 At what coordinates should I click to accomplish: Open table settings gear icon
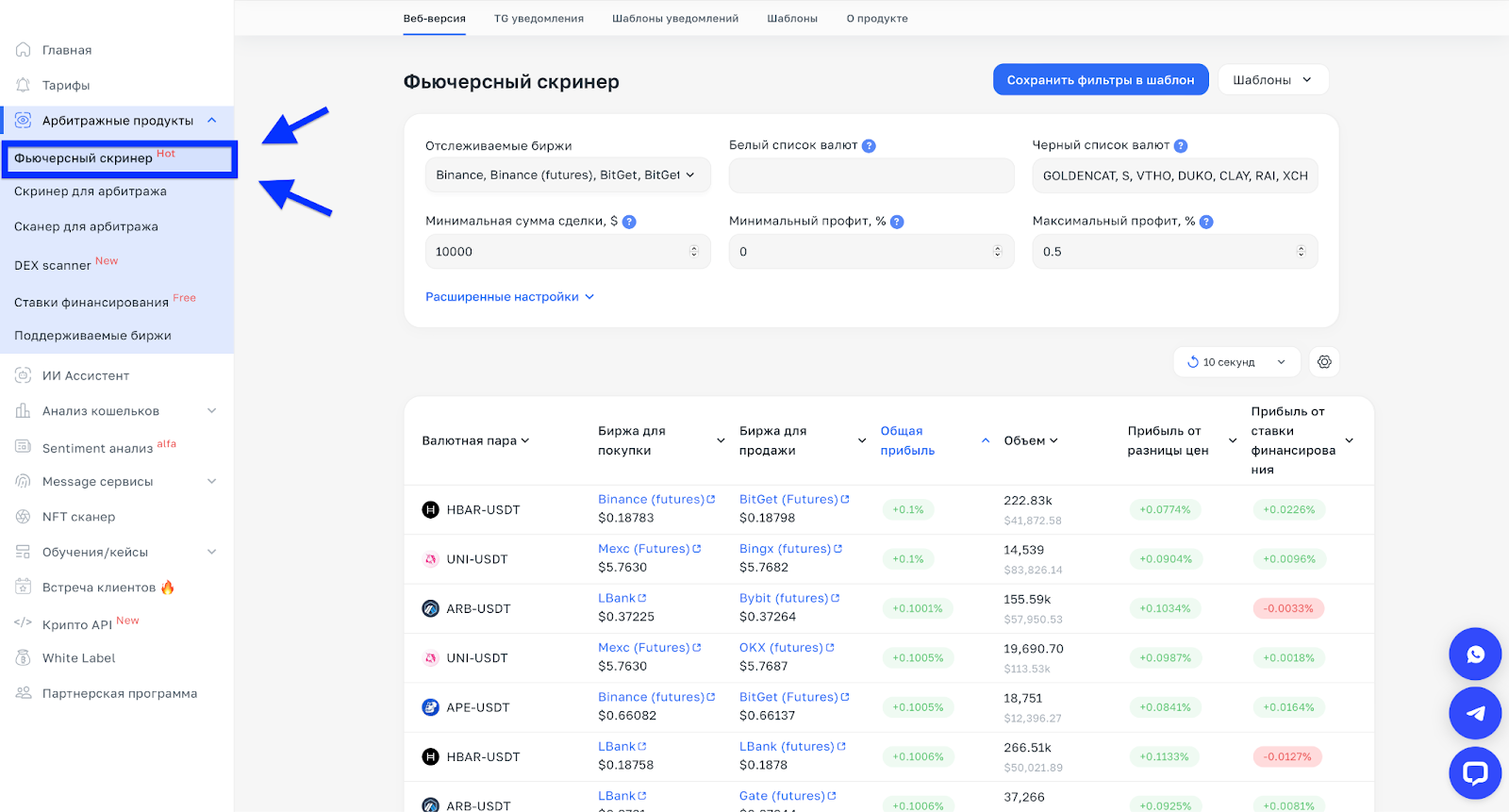coord(1324,362)
